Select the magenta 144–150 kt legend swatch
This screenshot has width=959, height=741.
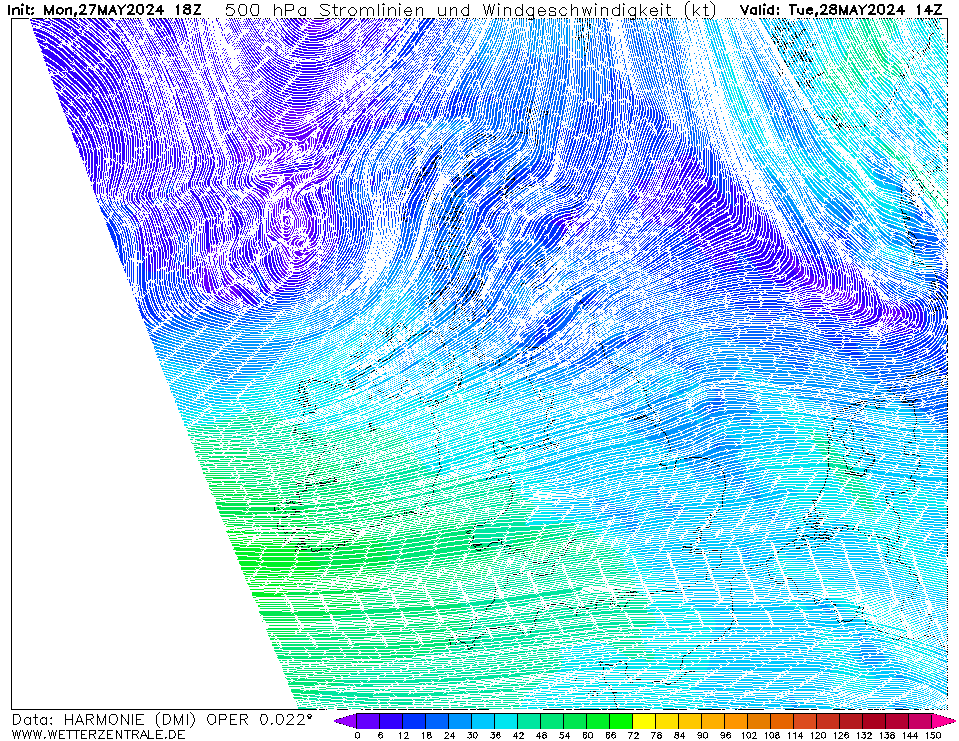(x=920, y=721)
